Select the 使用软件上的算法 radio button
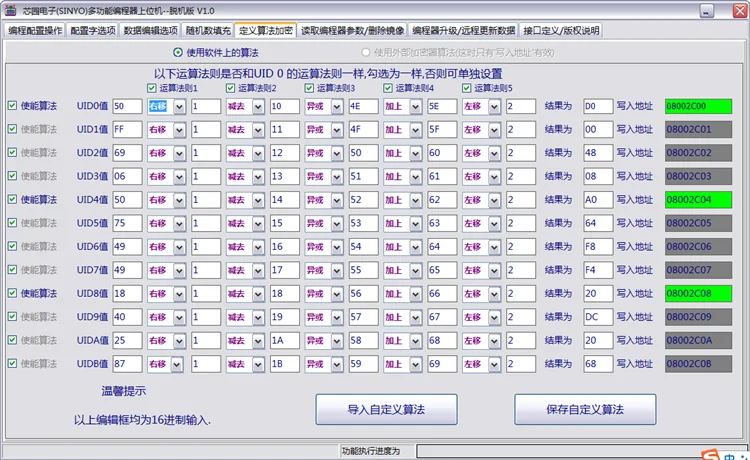The image size is (750, 460). (177, 52)
